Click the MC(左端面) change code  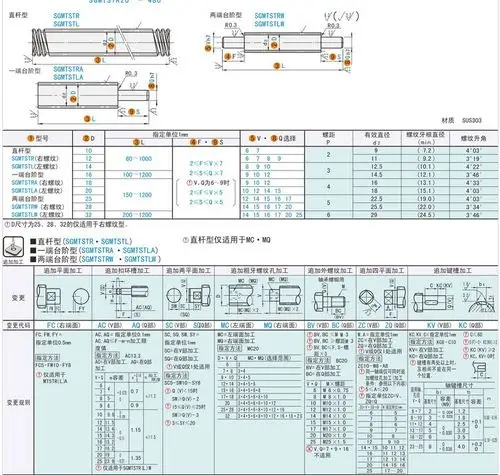click(x=237, y=325)
